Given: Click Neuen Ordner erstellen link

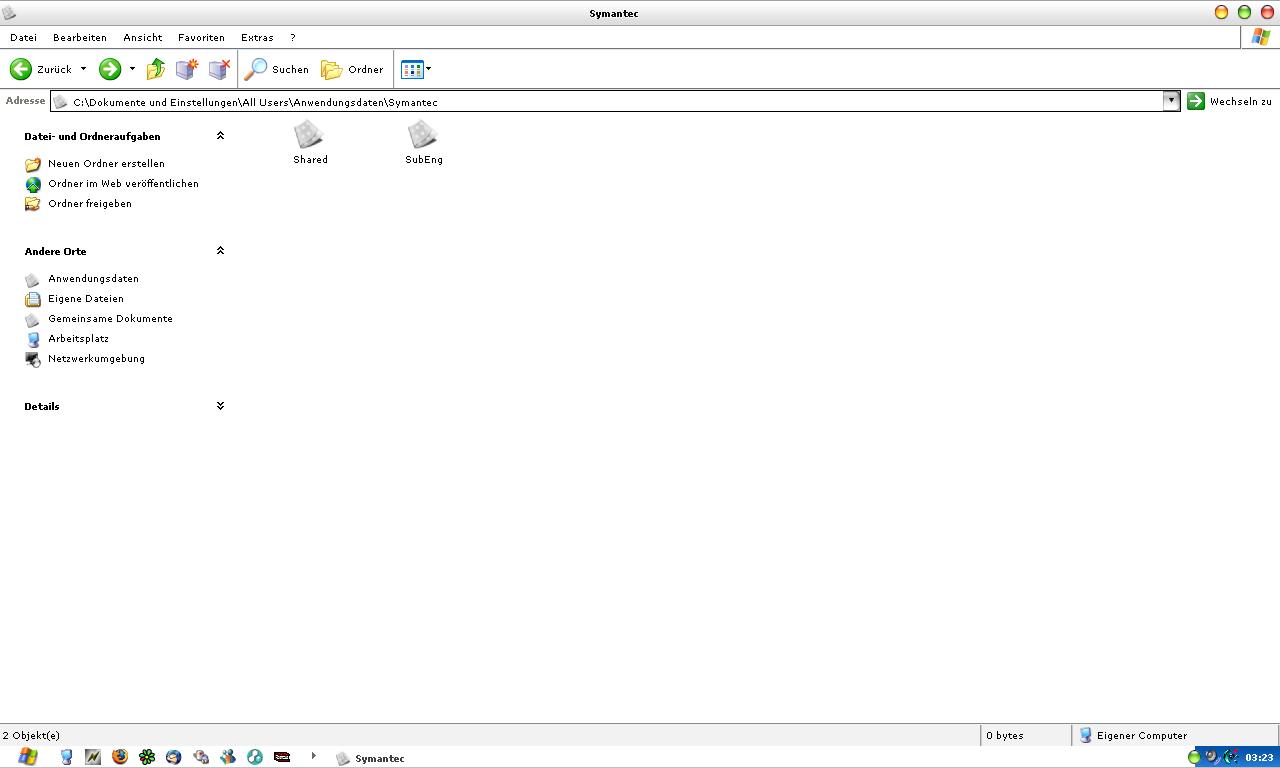Looking at the screenshot, I should (x=106, y=163).
